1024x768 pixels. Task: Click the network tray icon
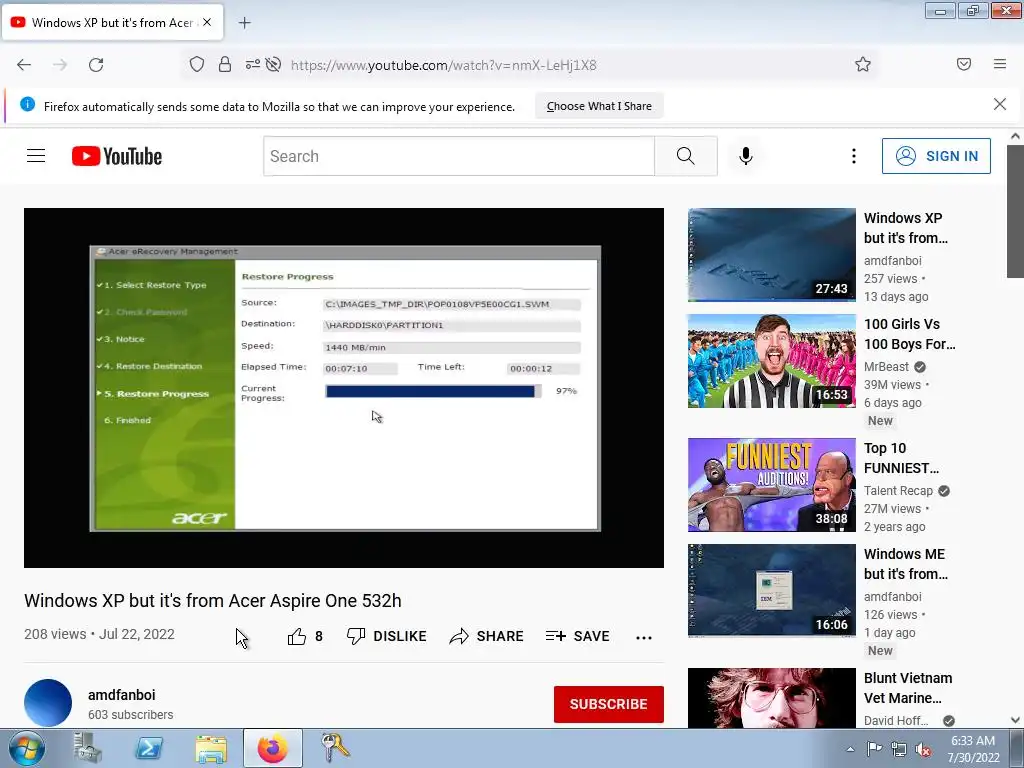tap(899, 749)
